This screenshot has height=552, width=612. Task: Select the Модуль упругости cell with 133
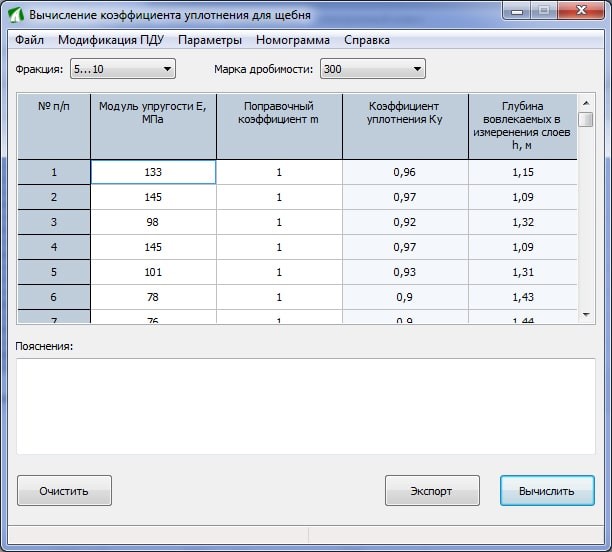coord(153,172)
